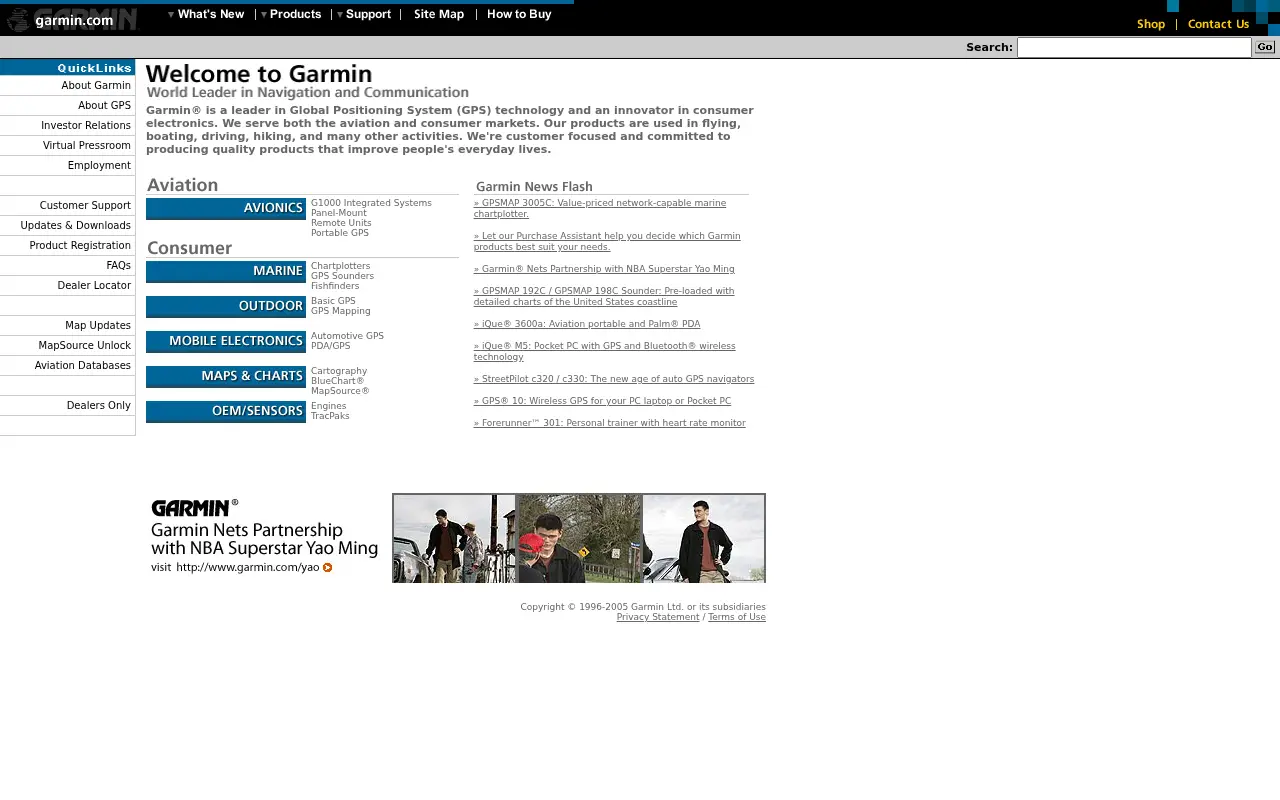Click the Go search button
The width and height of the screenshot is (1280, 800).
[1265, 47]
